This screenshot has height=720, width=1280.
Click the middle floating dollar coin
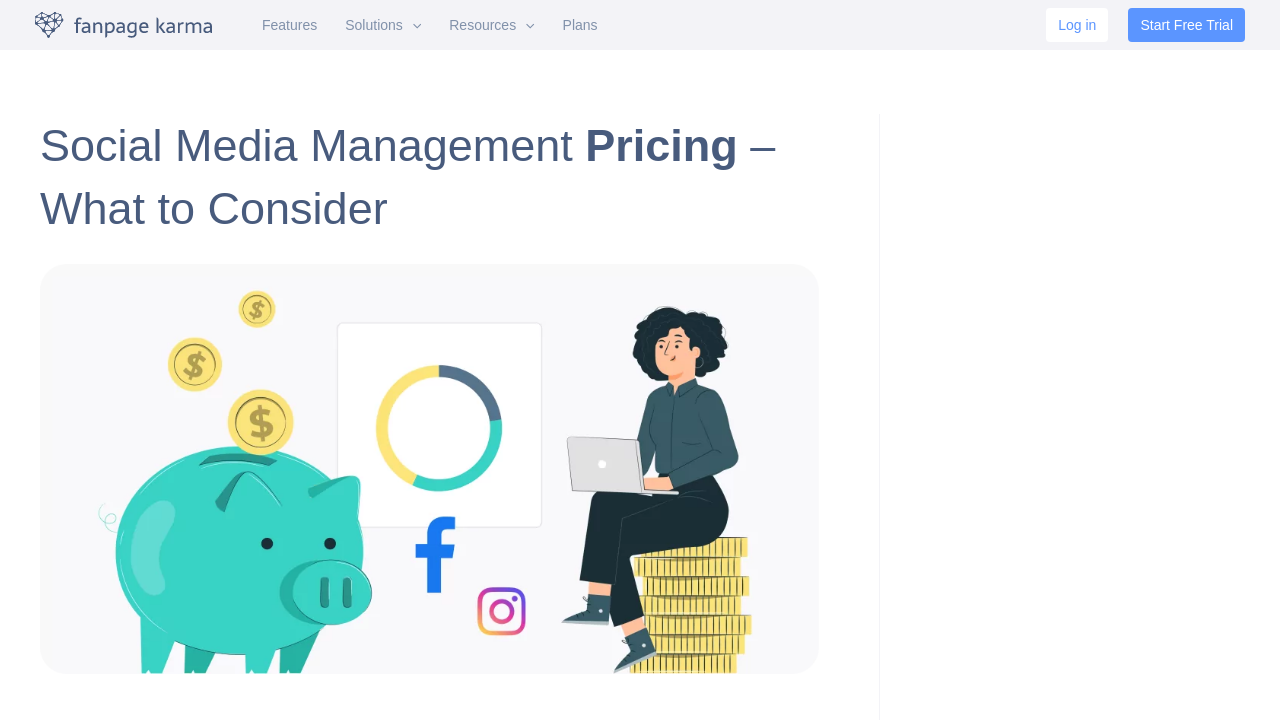pyautogui.click(x=195, y=364)
